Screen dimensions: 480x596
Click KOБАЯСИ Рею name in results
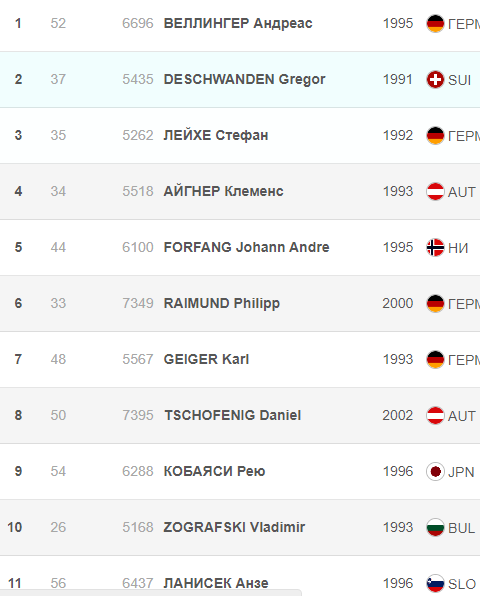coord(214,471)
